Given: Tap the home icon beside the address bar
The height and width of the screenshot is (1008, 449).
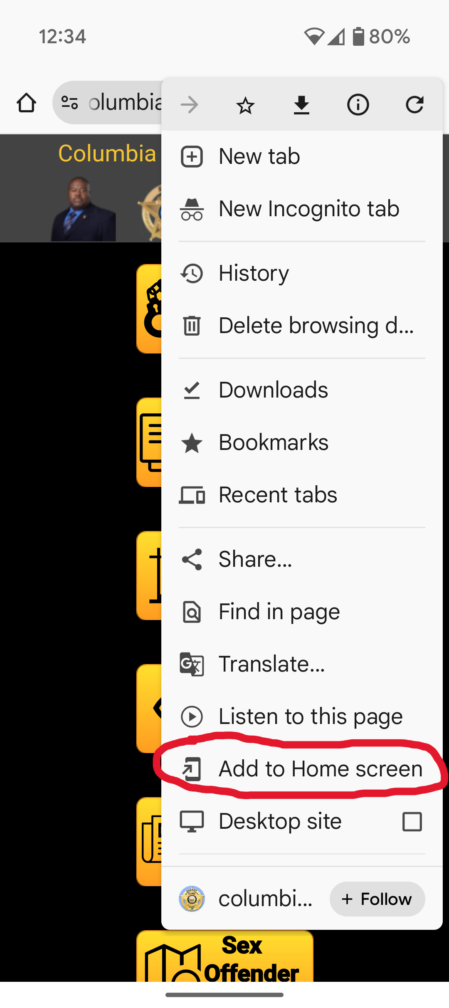Looking at the screenshot, I should tap(26, 103).
